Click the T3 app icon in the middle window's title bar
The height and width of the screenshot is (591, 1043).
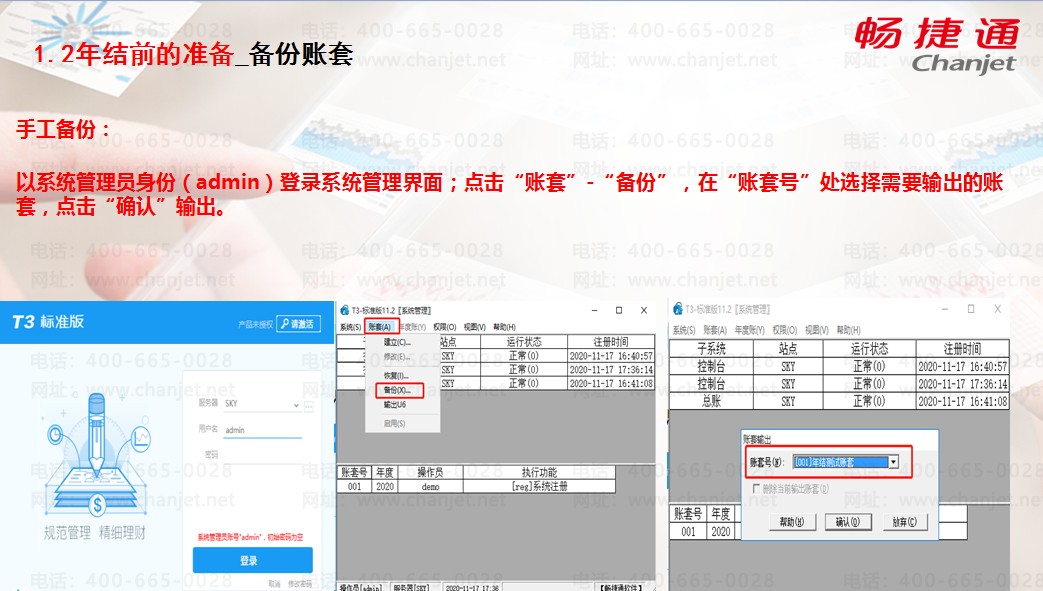tap(345, 310)
